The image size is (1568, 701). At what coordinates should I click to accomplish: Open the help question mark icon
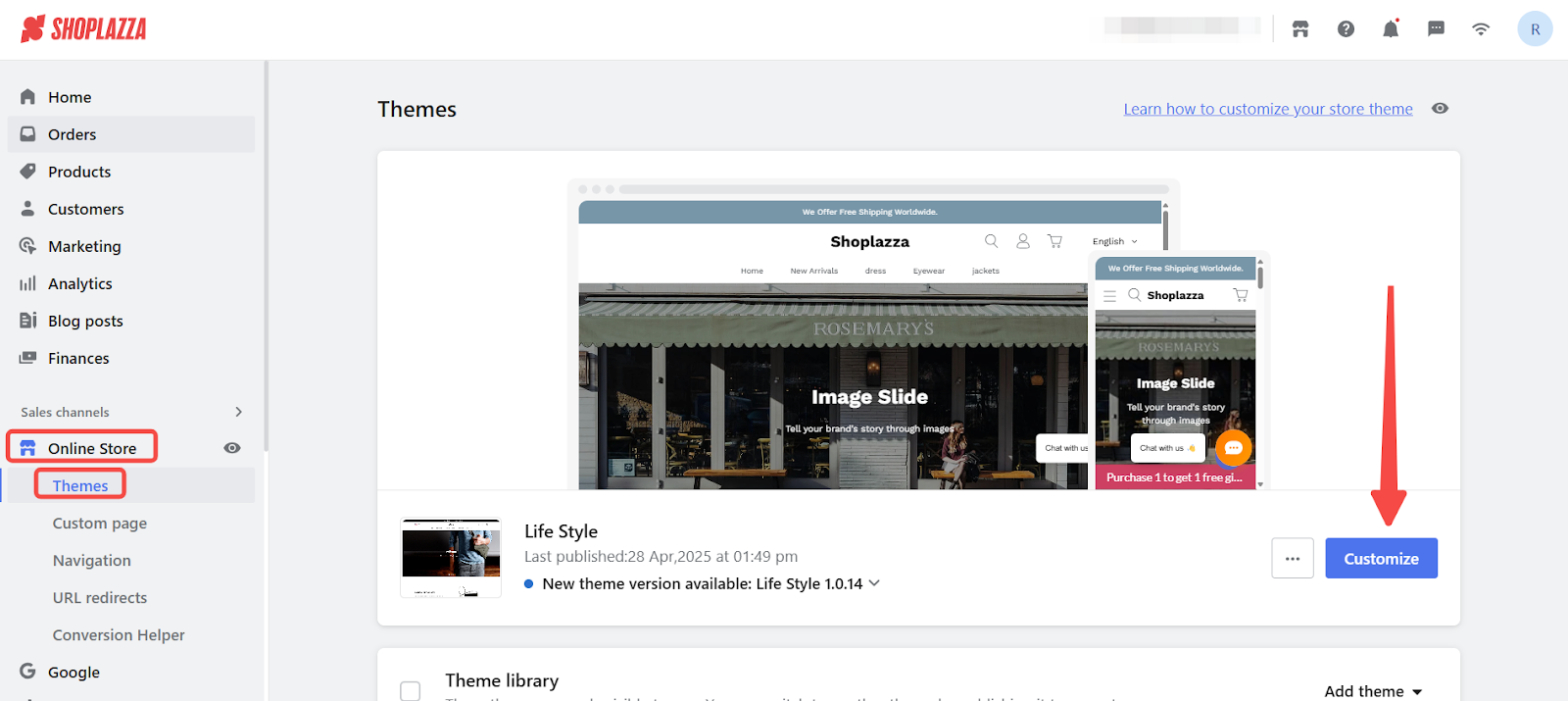coord(1346,29)
